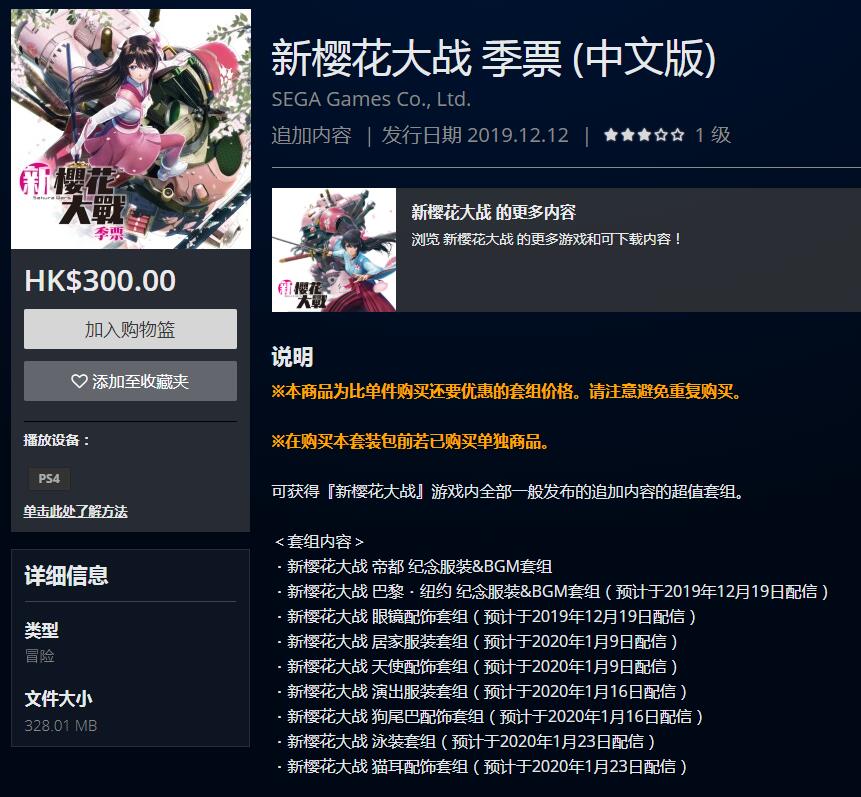Click the PS4 platform badge
This screenshot has height=797, width=861.
click(x=49, y=478)
